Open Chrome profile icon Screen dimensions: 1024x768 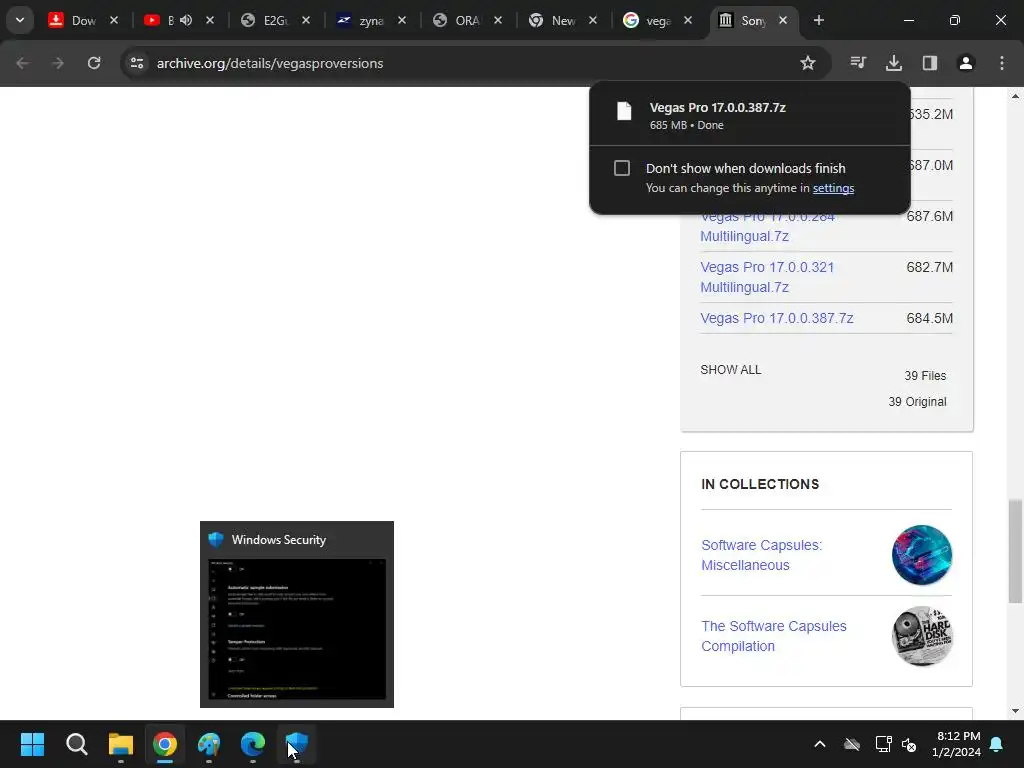point(966,63)
